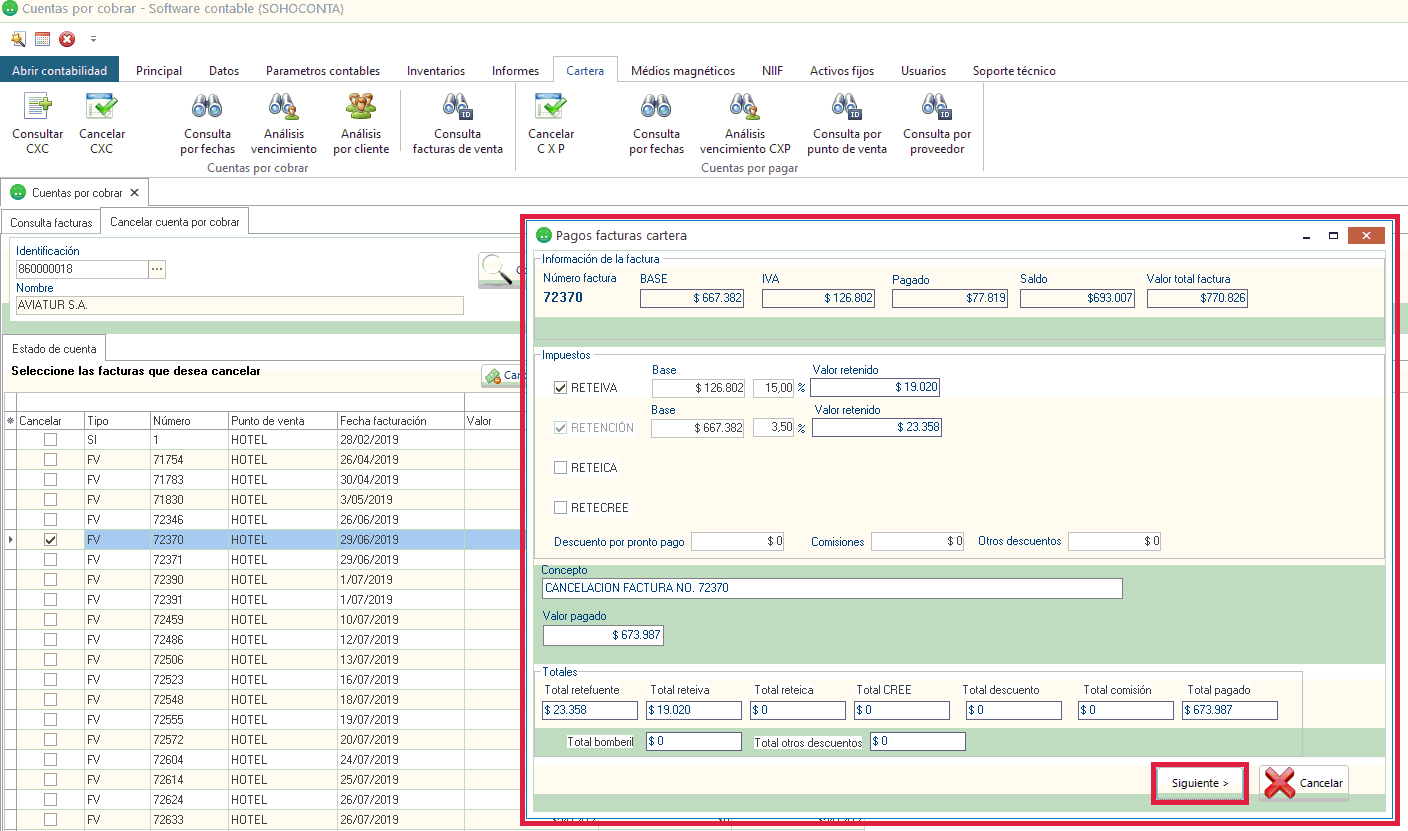The height and width of the screenshot is (831, 1408).
Task: Click the Concepto text field
Action: coord(831,588)
